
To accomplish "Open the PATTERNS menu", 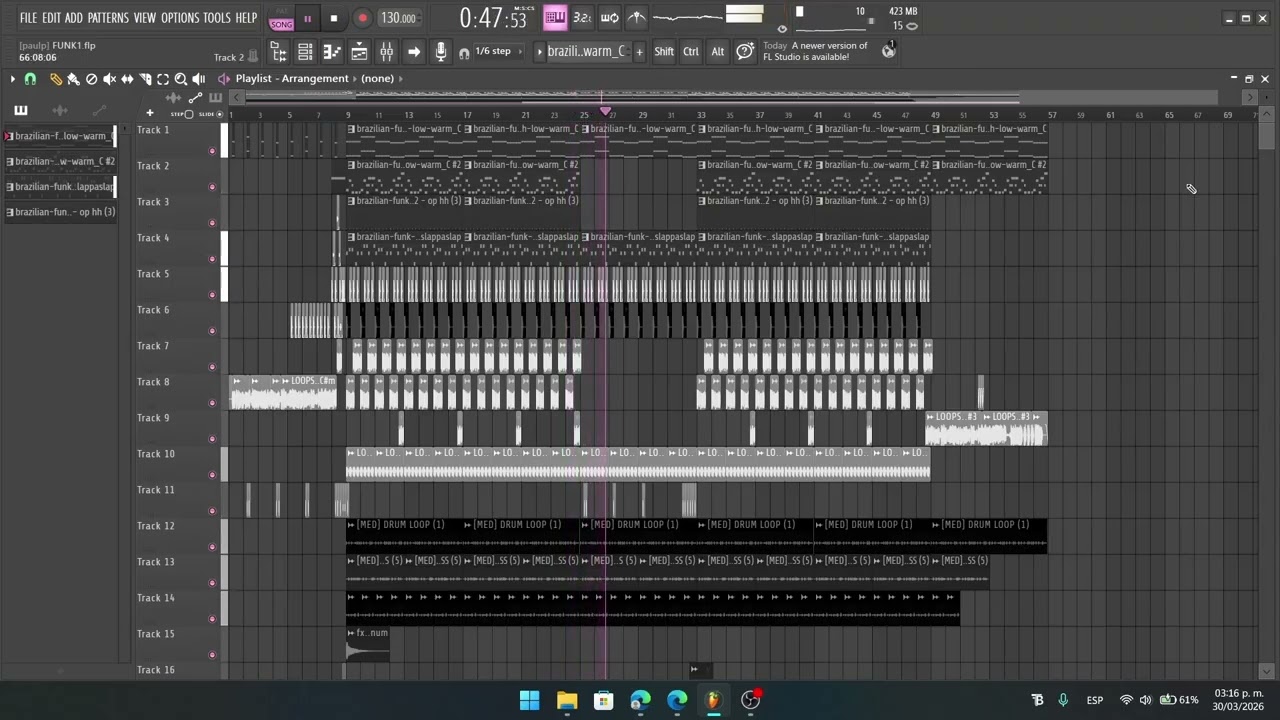I will click(x=108, y=18).
